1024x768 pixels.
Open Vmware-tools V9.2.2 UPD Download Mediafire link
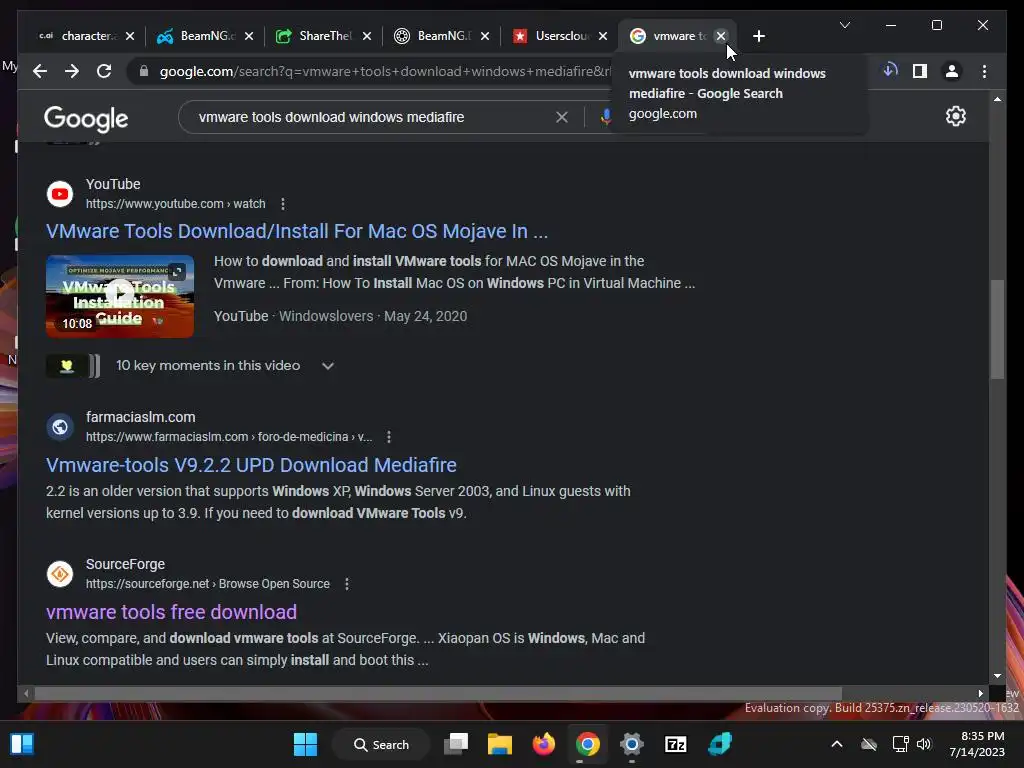(251, 465)
